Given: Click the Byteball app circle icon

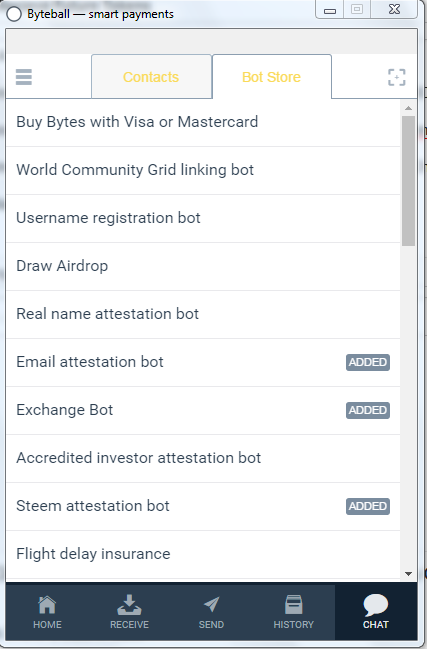Looking at the screenshot, I should pyautogui.click(x=14, y=14).
